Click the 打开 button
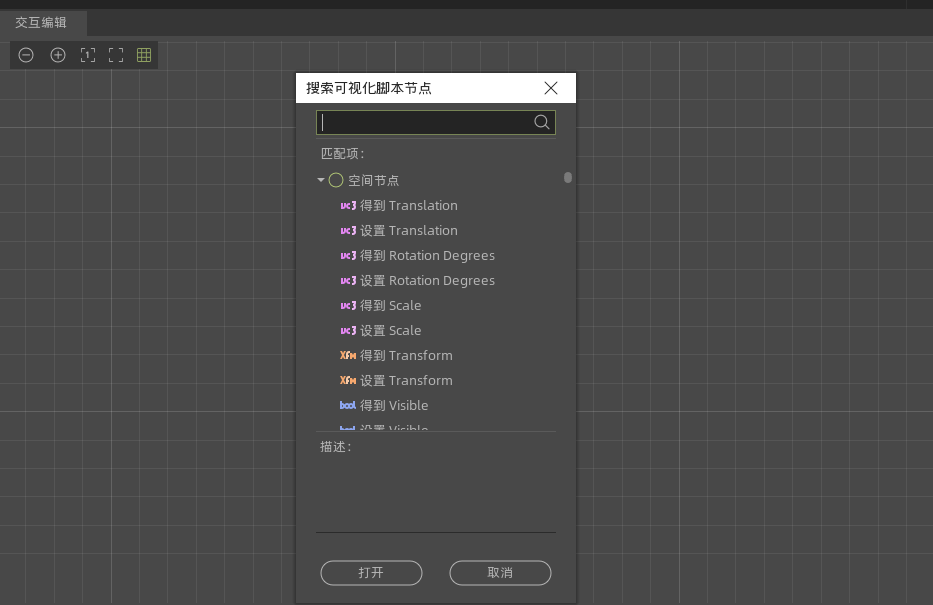Screen dimensions: 933x605 371,573
